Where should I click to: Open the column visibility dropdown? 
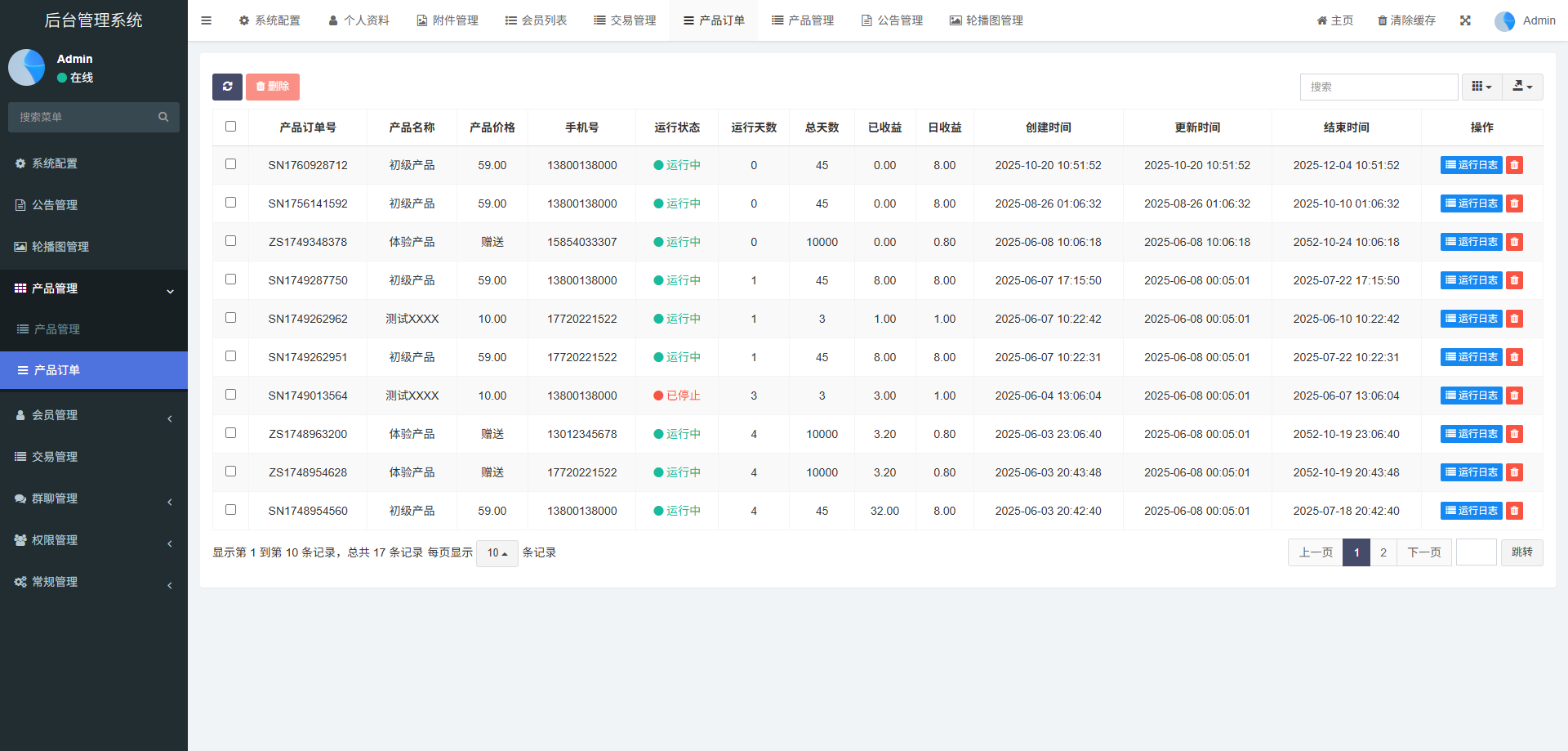pyautogui.click(x=1481, y=87)
